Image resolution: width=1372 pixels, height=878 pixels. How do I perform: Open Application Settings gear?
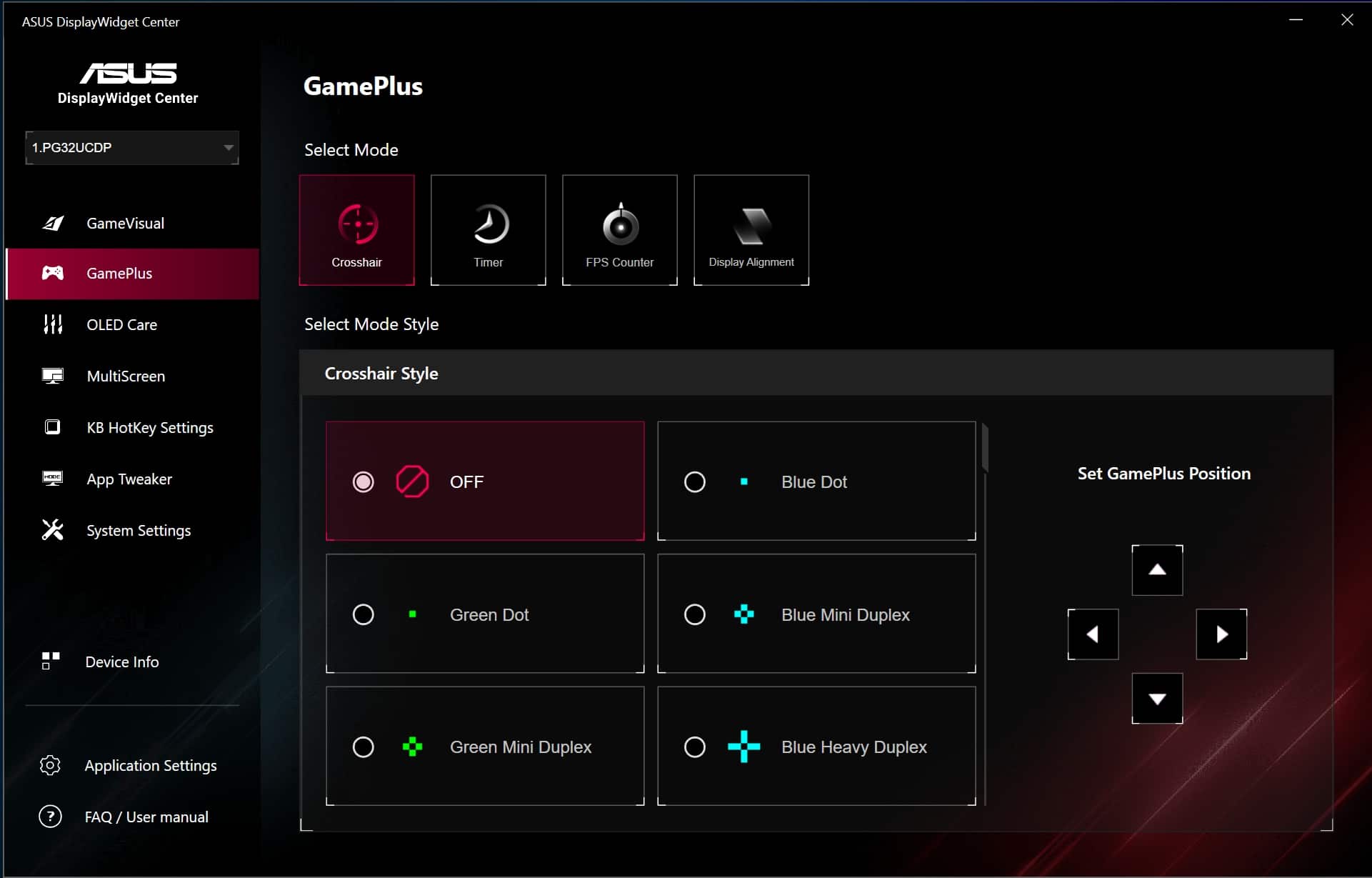coord(50,765)
